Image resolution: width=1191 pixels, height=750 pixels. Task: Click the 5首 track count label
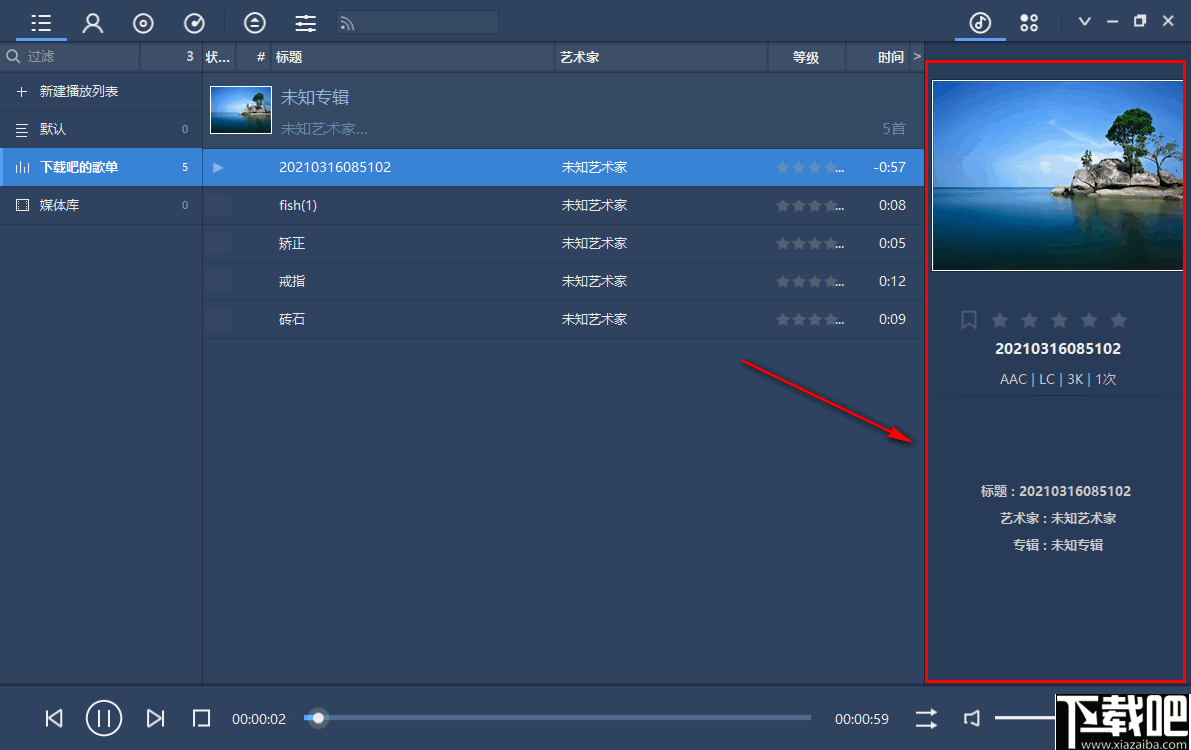(x=893, y=128)
